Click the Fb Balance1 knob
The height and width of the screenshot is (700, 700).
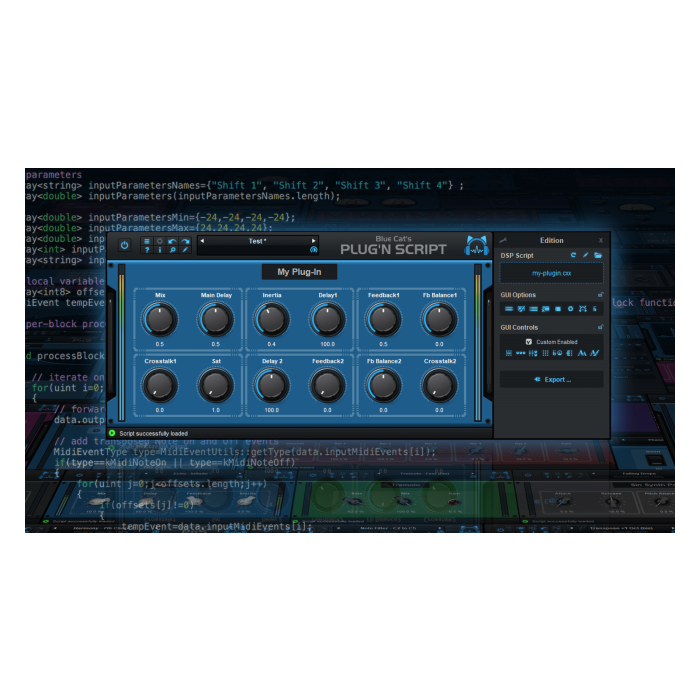(x=439, y=319)
